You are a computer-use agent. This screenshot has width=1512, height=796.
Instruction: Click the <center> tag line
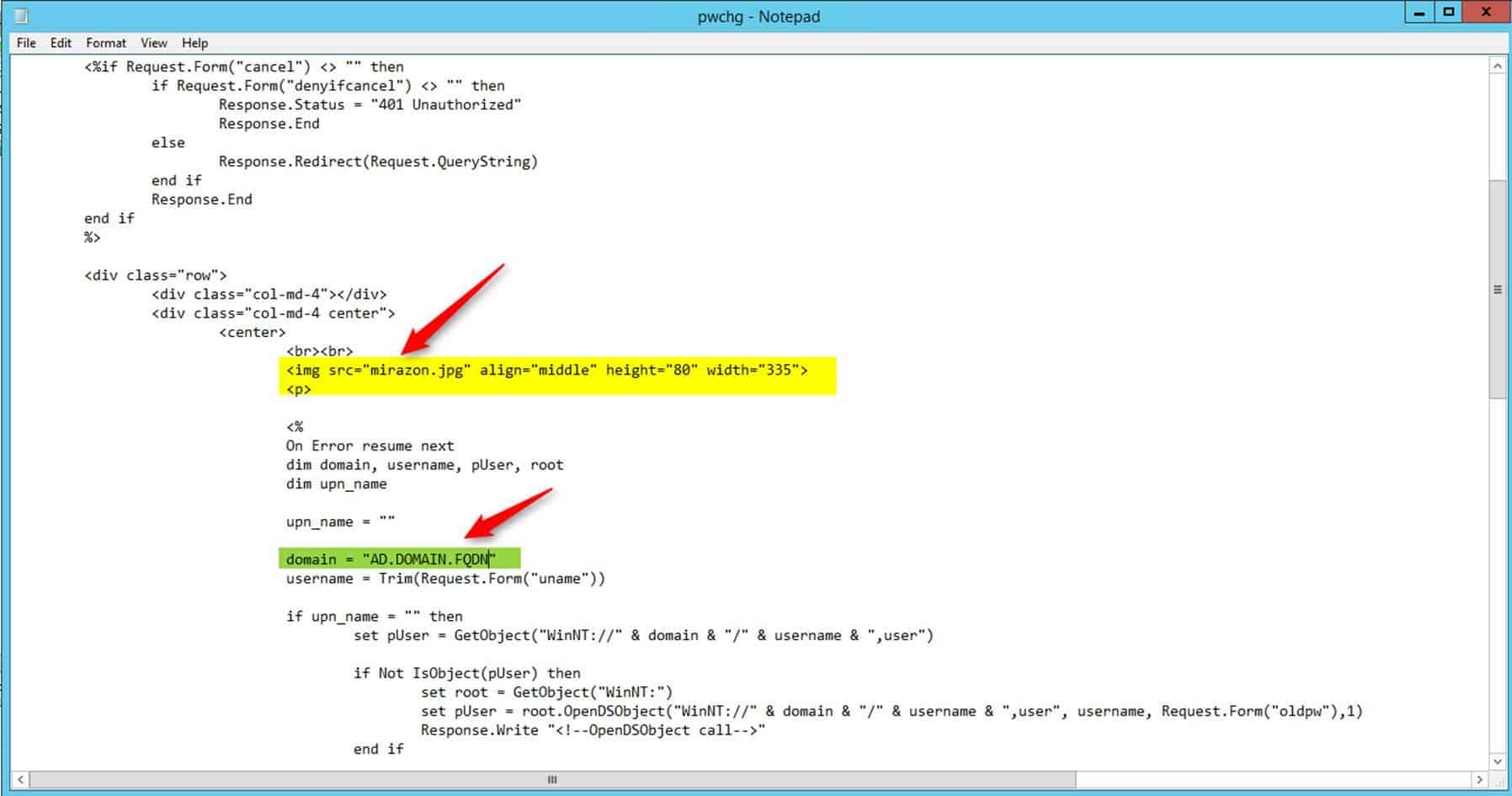[x=252, y=332]
